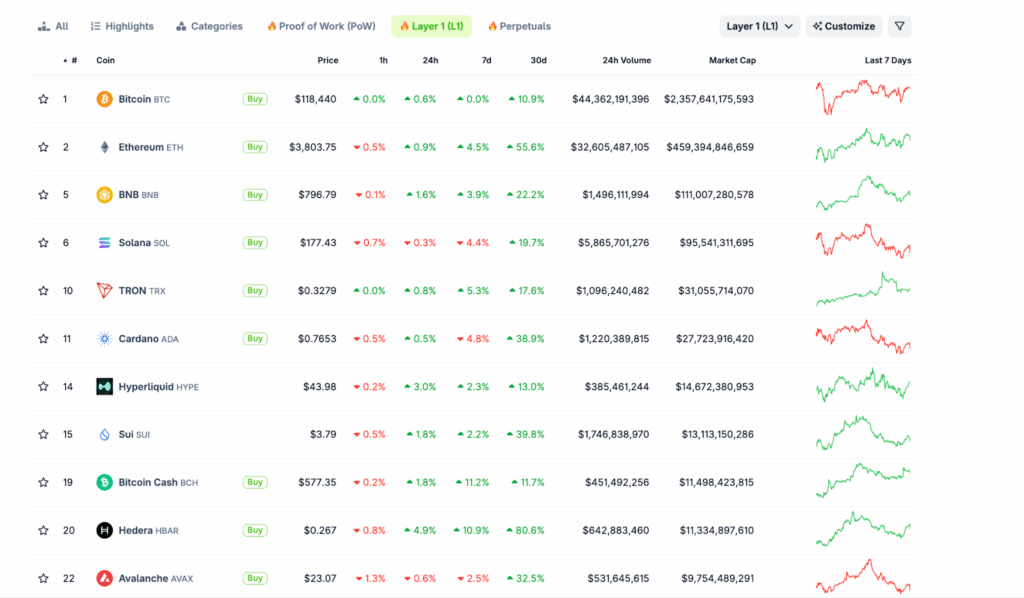The width and height of the screenshot is (1024, 598).
Task: Star the BNB row
Action: pyautogui.click(x=43, y=195)
